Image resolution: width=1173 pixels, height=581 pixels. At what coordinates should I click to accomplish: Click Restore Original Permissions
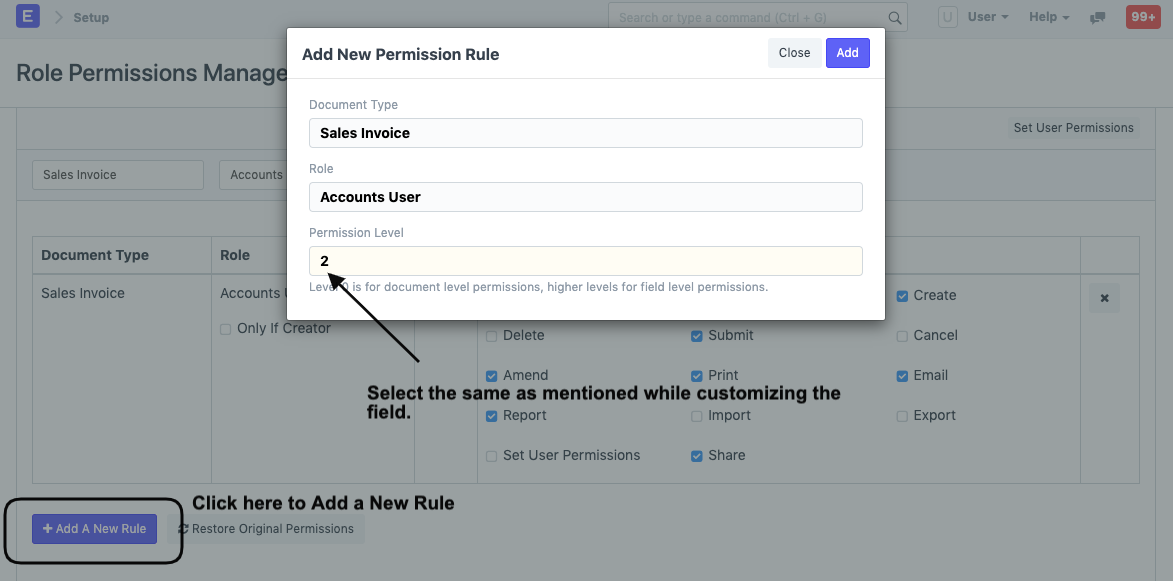pos(266,529)
